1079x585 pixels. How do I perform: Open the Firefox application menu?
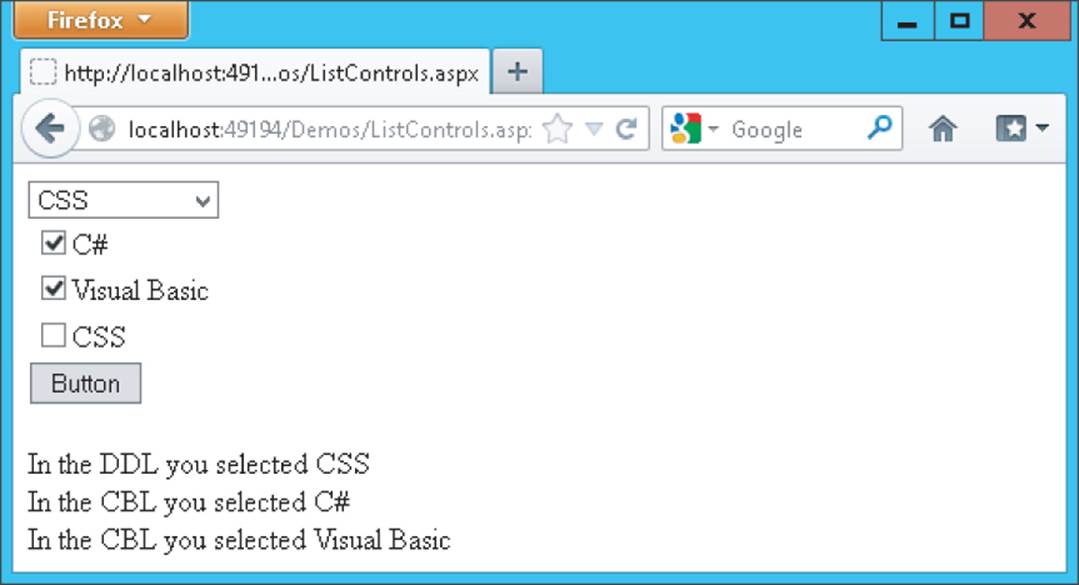pos(100,20)
